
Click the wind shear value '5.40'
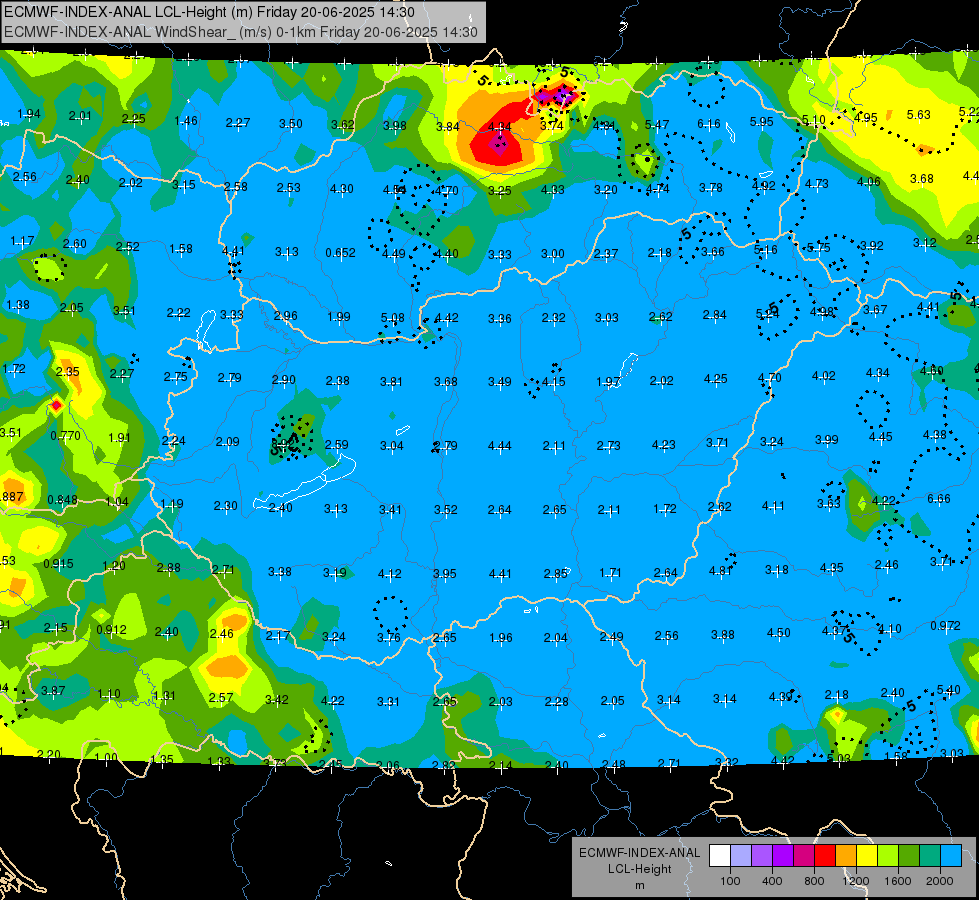tap(948, 690)
